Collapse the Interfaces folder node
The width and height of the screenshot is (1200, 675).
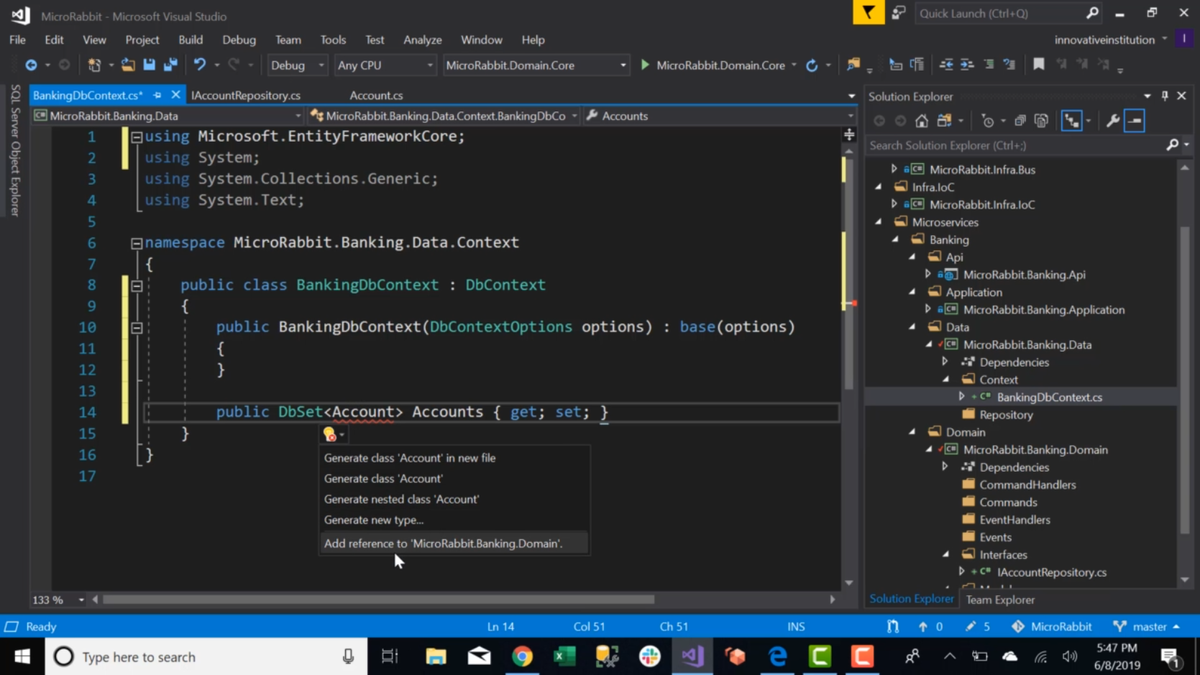click(946, 554)
